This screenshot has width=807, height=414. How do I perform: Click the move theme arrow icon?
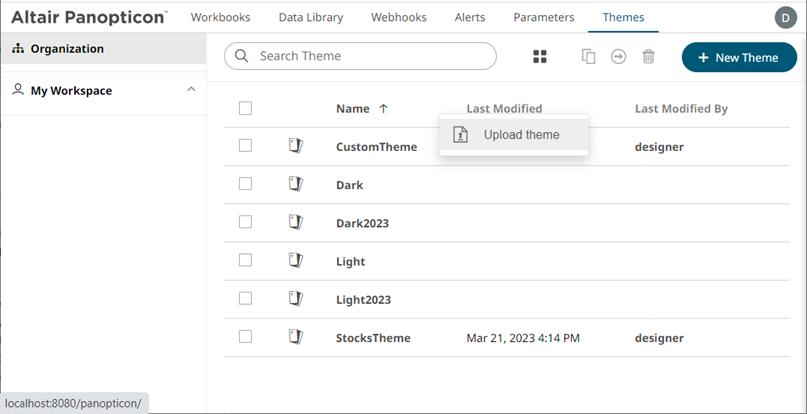[618, 57]
